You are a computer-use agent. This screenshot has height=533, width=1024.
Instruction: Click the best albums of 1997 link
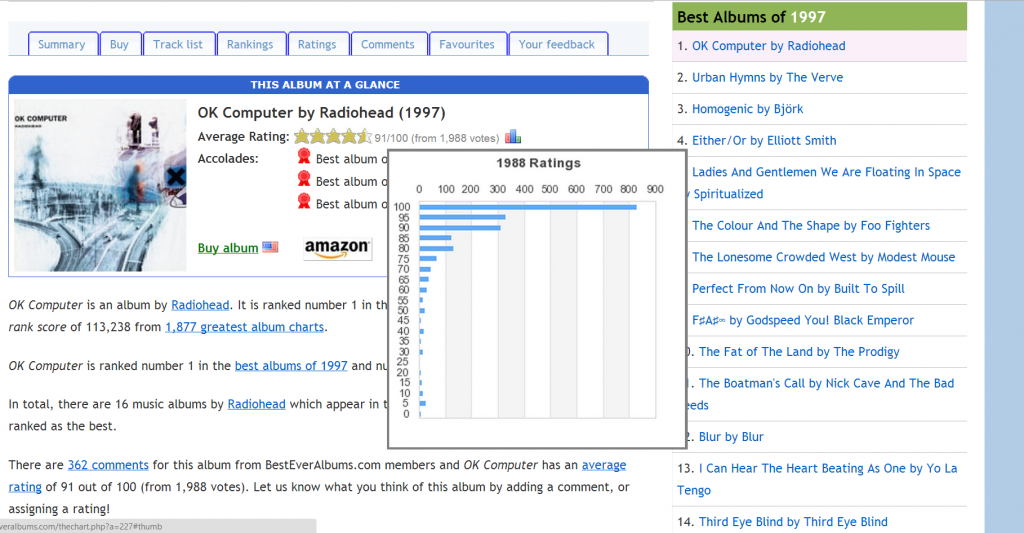point(291,366)
